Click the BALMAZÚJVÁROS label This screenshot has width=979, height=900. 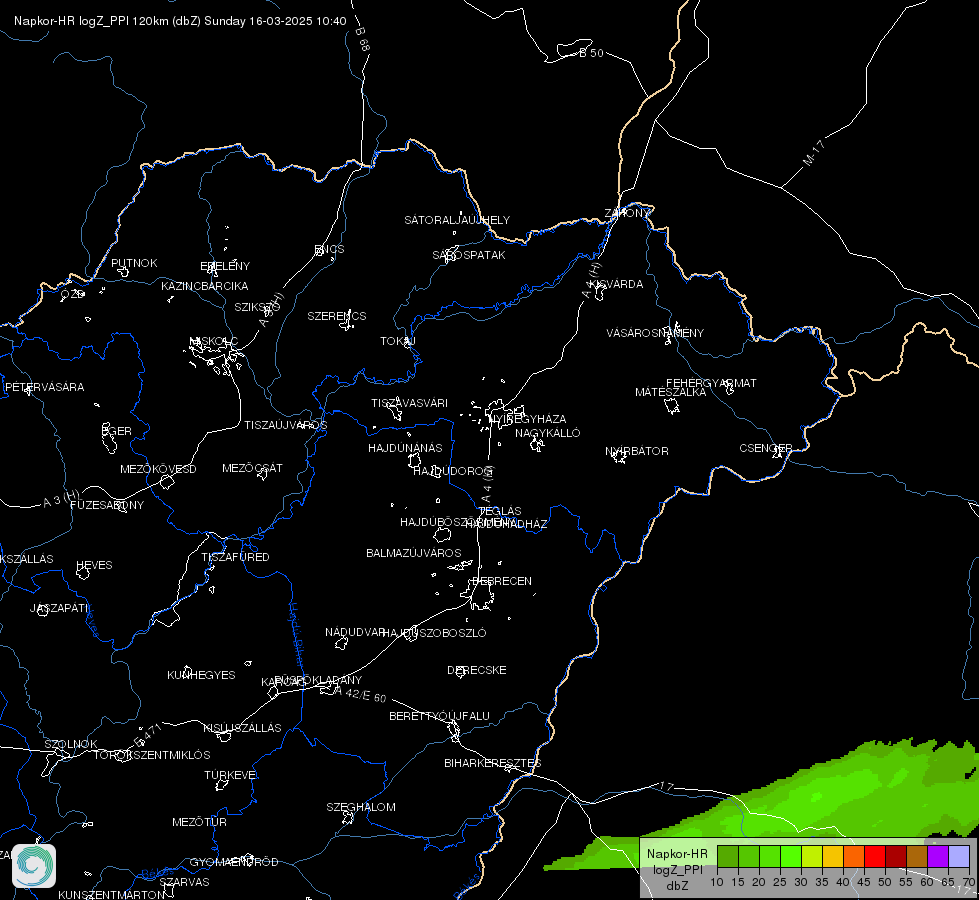click(413, 553)
